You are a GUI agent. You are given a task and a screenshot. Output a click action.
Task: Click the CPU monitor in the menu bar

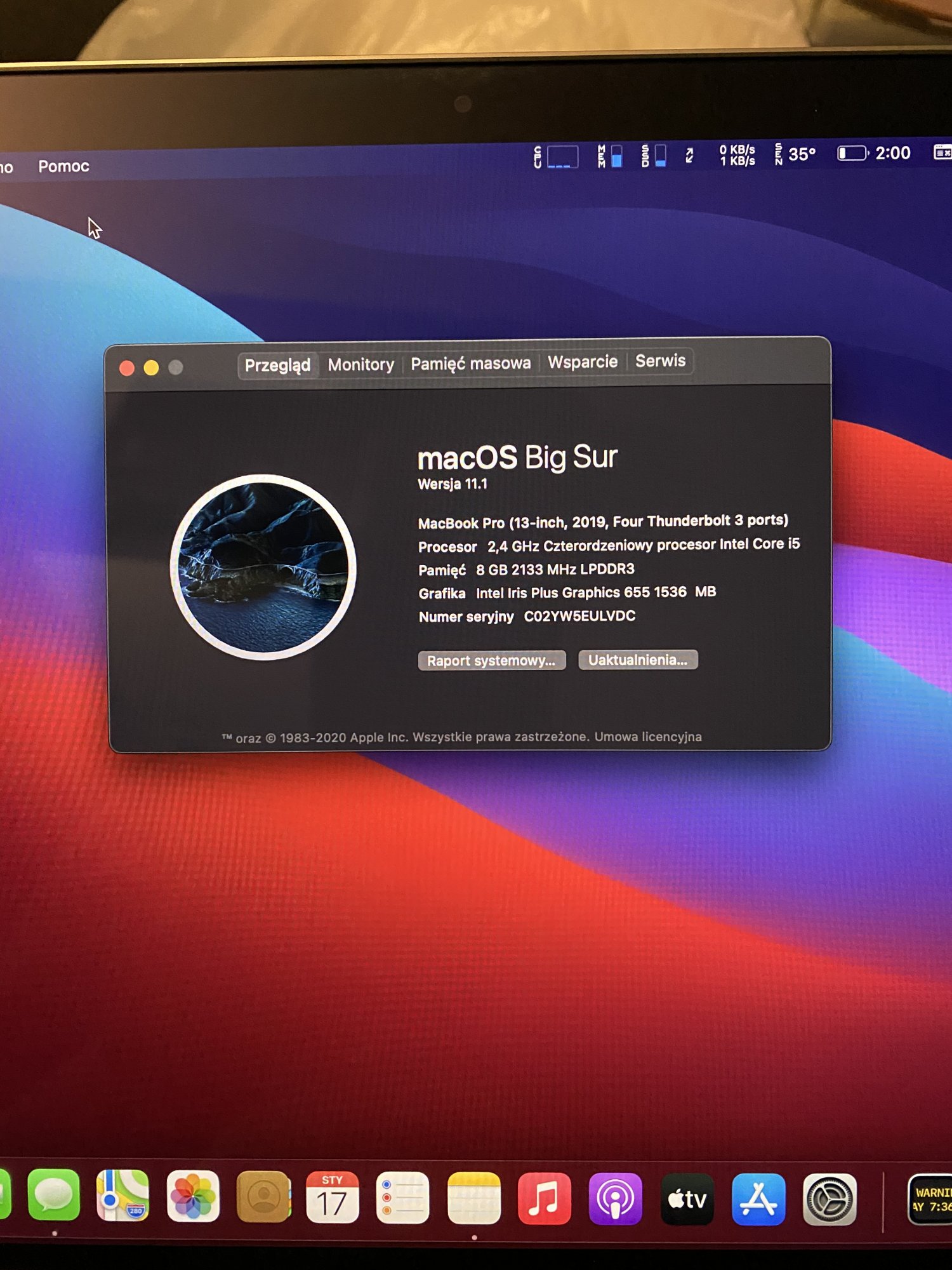(556, 156)
